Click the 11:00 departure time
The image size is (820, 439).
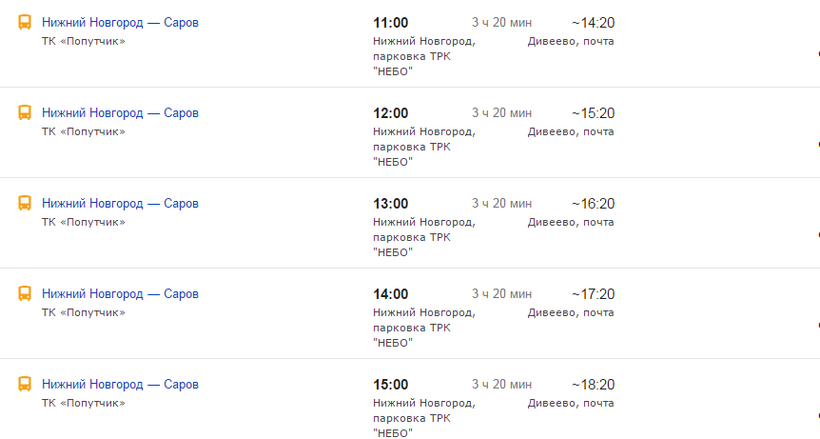tap(390, 22)
